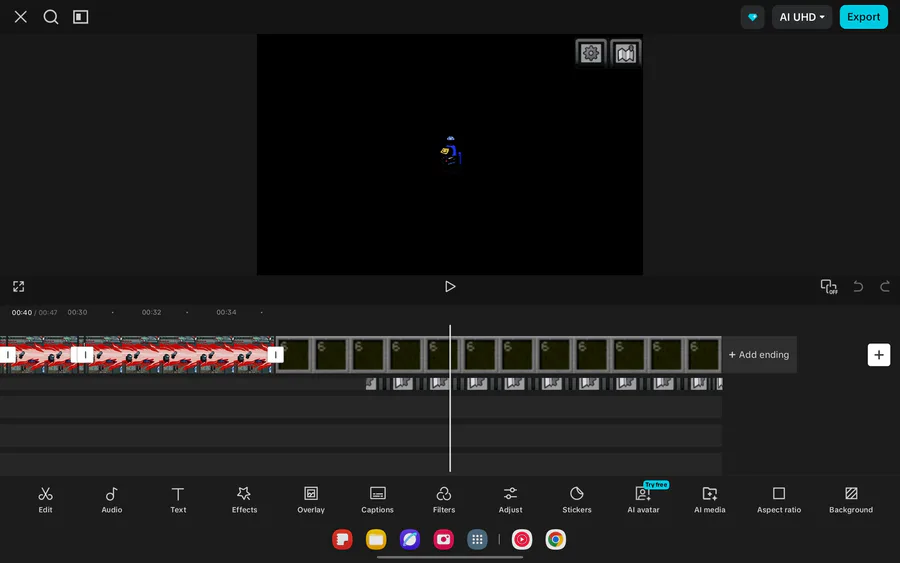Click the gear overlay in the preview
Image resolution: width=900 pixels, height=563 pixels.
(591, 53)
